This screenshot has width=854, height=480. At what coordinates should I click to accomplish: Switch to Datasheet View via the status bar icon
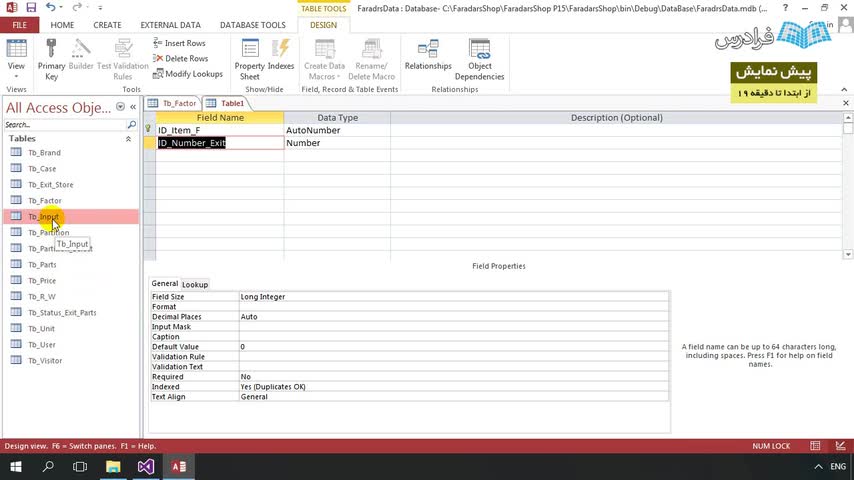point(815,446)
